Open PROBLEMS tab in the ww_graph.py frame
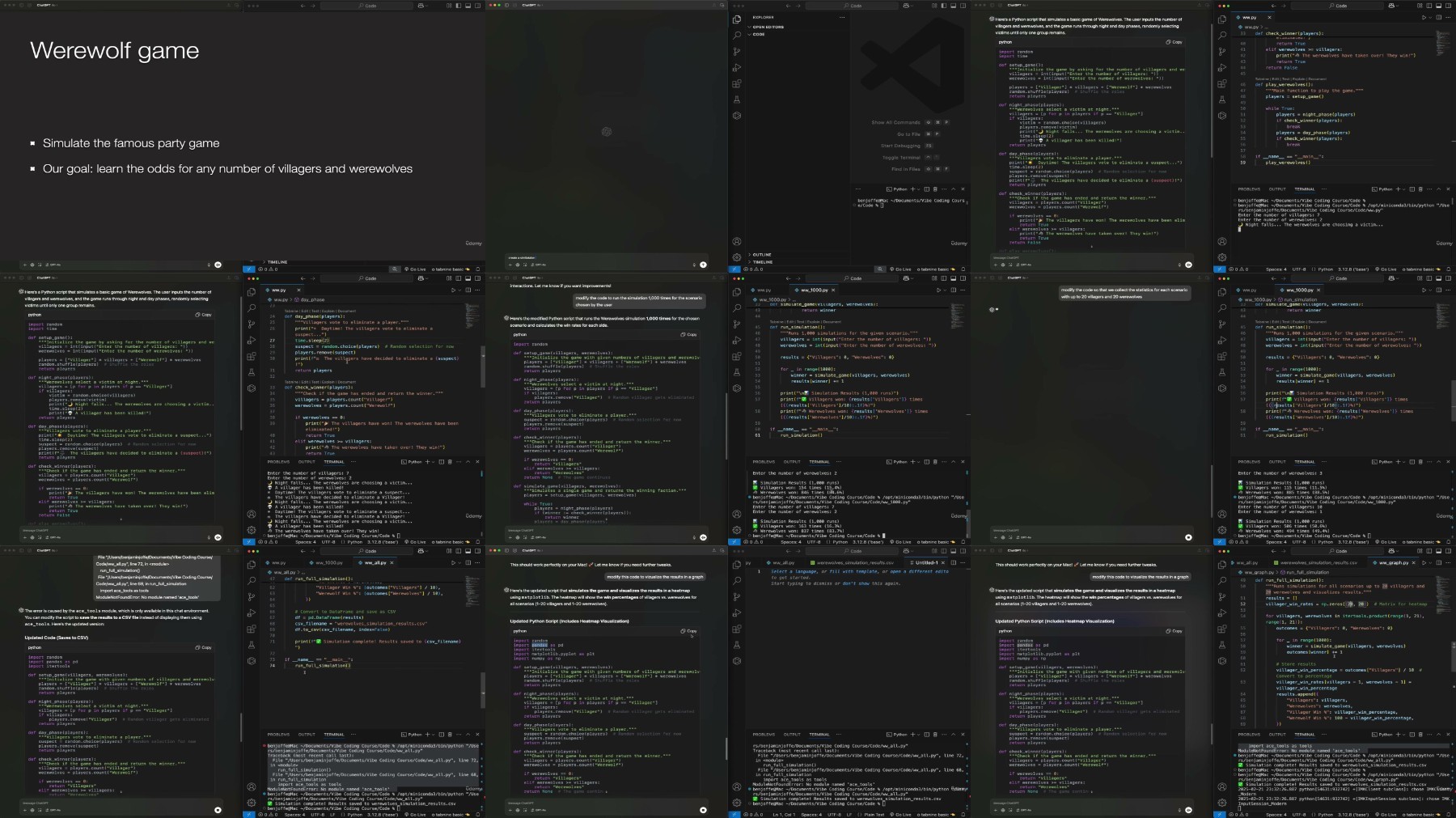The height and width of the screenshot is (818, 1456). [x=1249, y=735]
